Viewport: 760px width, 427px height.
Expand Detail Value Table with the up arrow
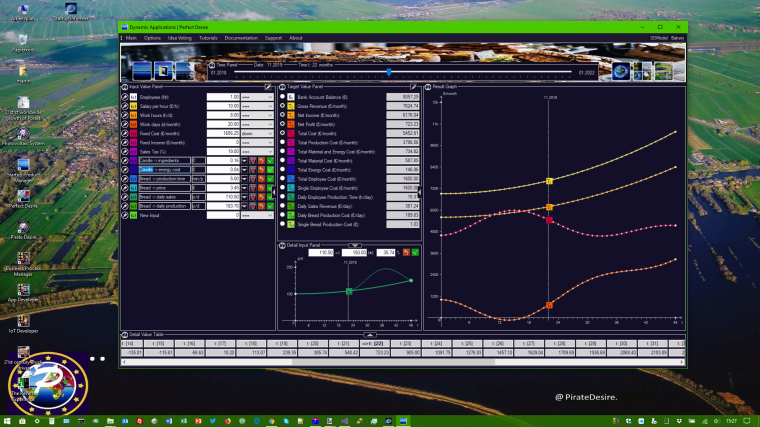click(370, 335)
